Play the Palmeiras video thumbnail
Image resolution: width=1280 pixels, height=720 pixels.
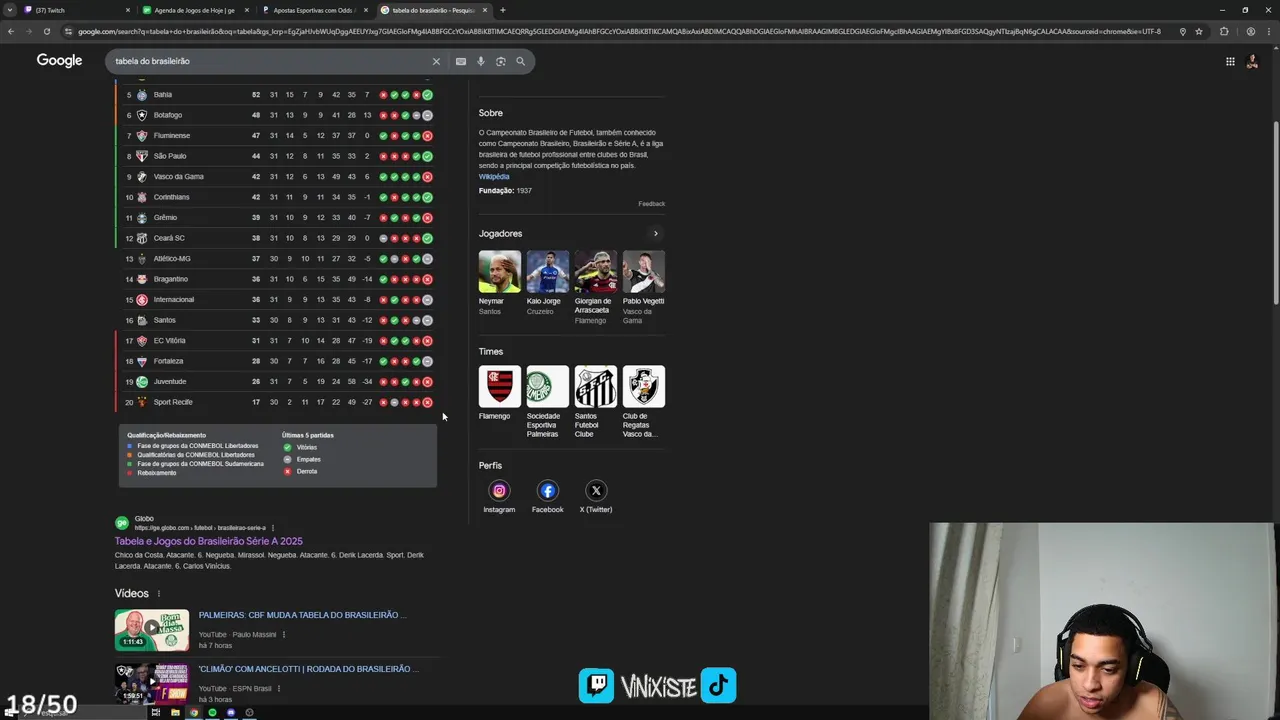152,630
